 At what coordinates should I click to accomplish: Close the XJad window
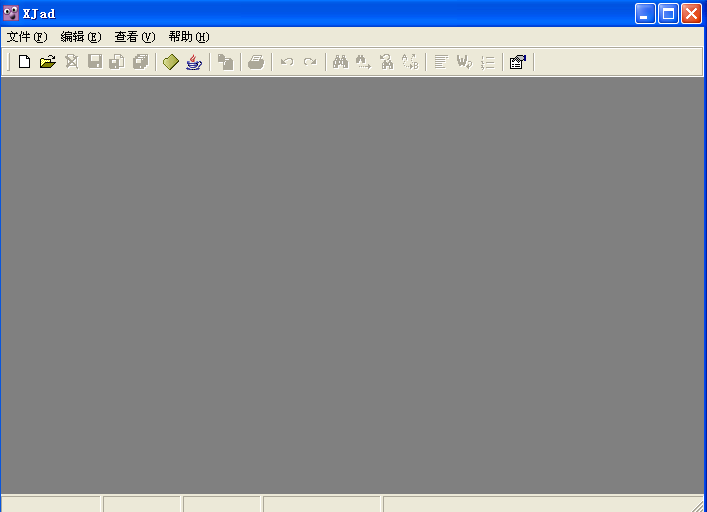click(x=691, y=14)
